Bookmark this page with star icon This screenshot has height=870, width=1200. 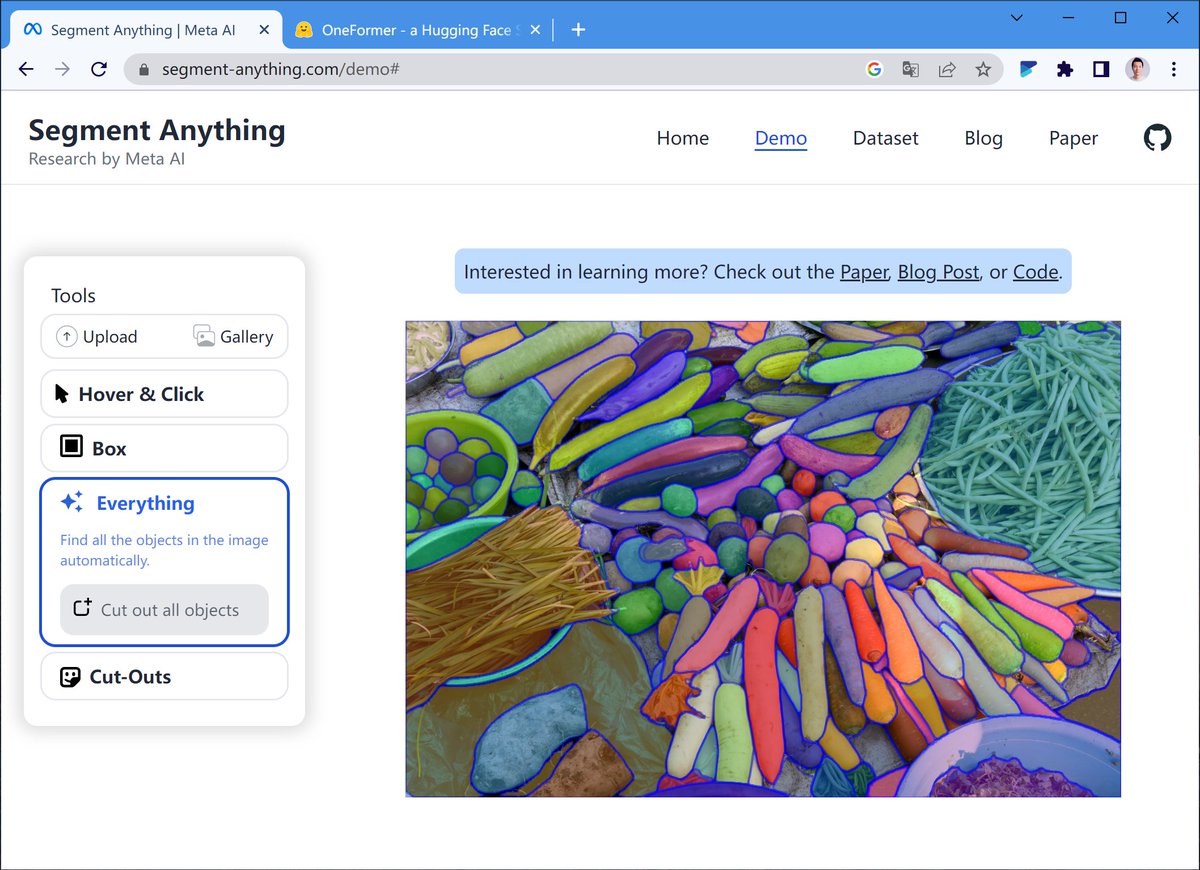pos(983,69)
